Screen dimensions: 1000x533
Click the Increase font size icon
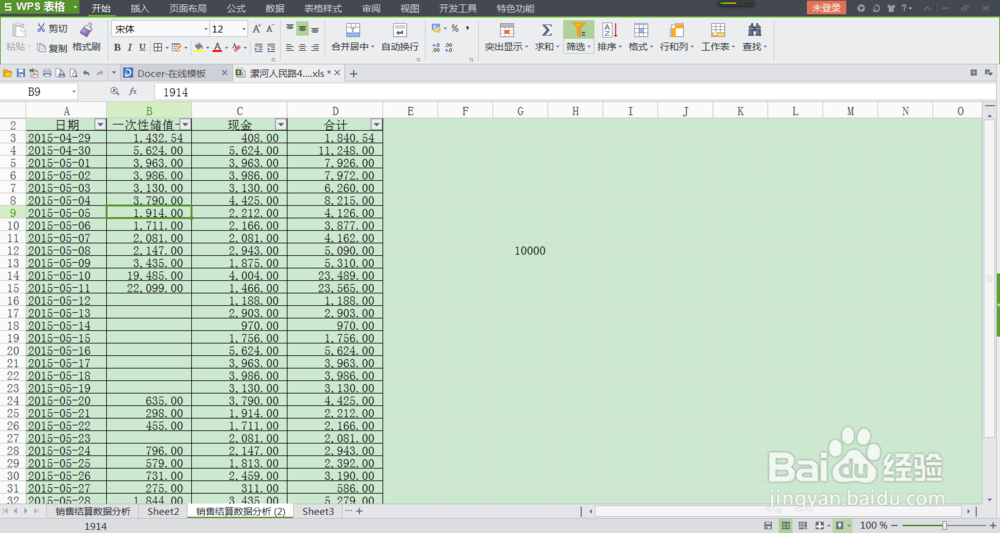(256, 29)
